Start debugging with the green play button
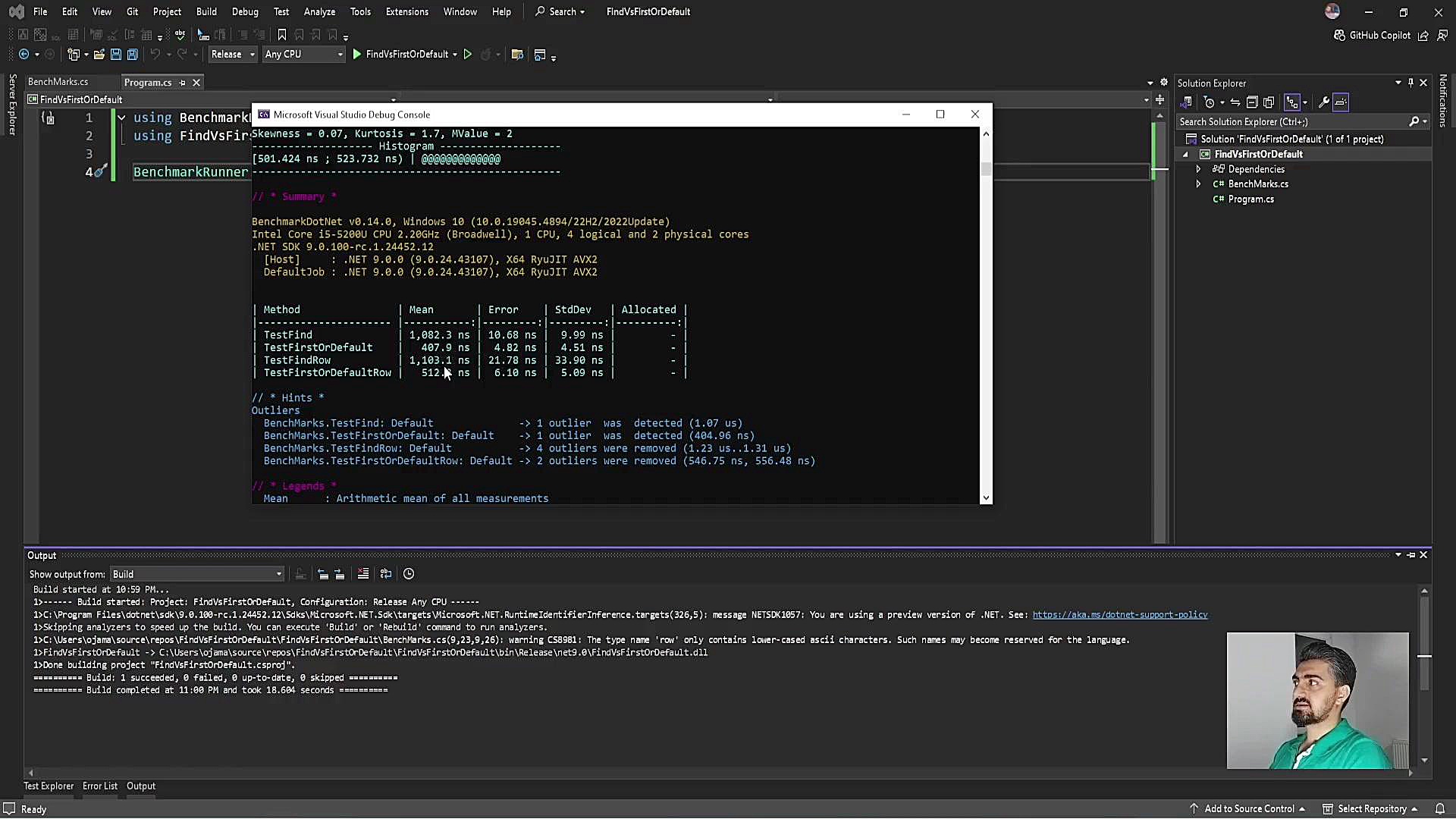1456x819 pixels. coord(357,55)
